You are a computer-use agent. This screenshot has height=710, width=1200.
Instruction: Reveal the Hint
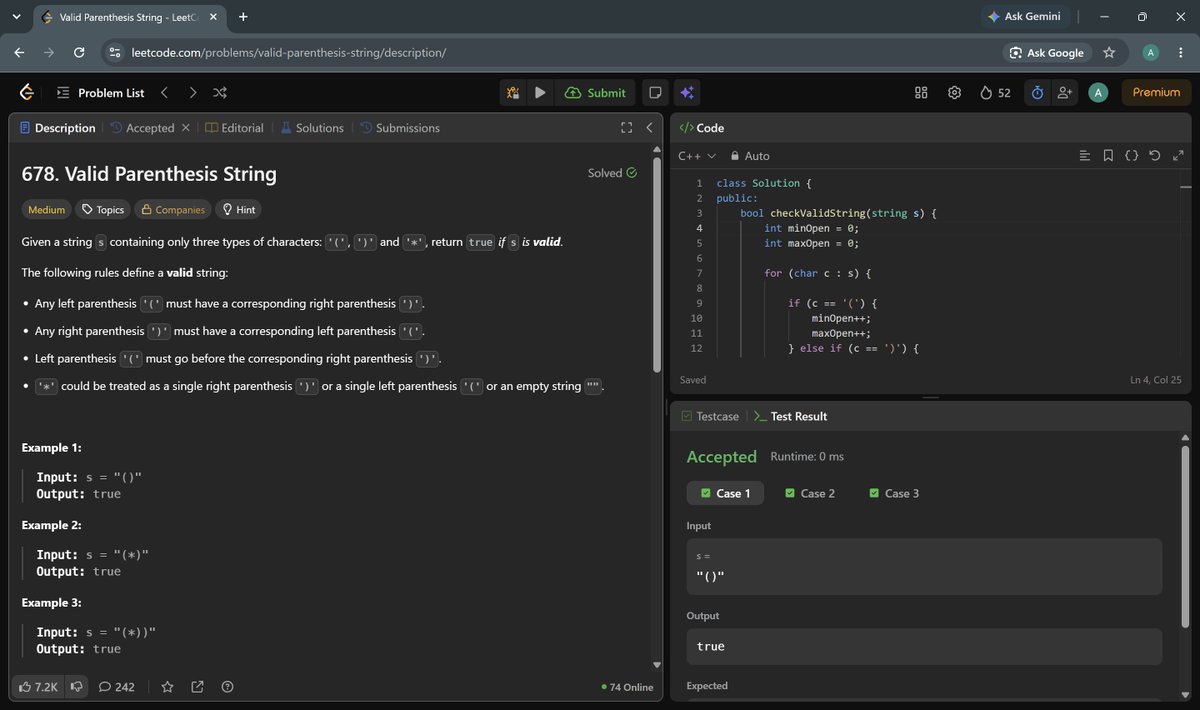239,209
